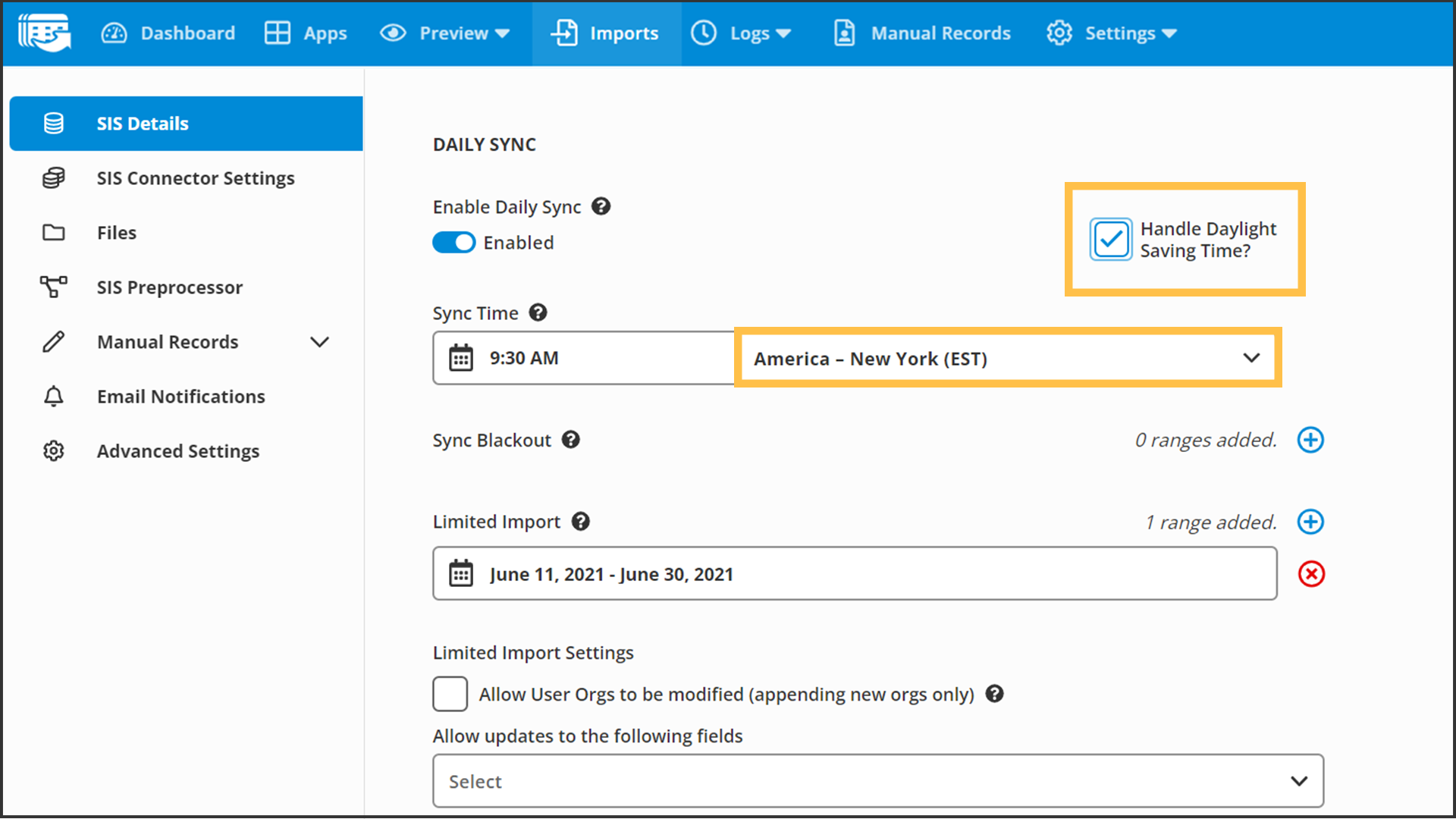Click help icon after Allow User Orgs option
The width and height of the screenshot is (1456, 819).
tap(995, 694)
